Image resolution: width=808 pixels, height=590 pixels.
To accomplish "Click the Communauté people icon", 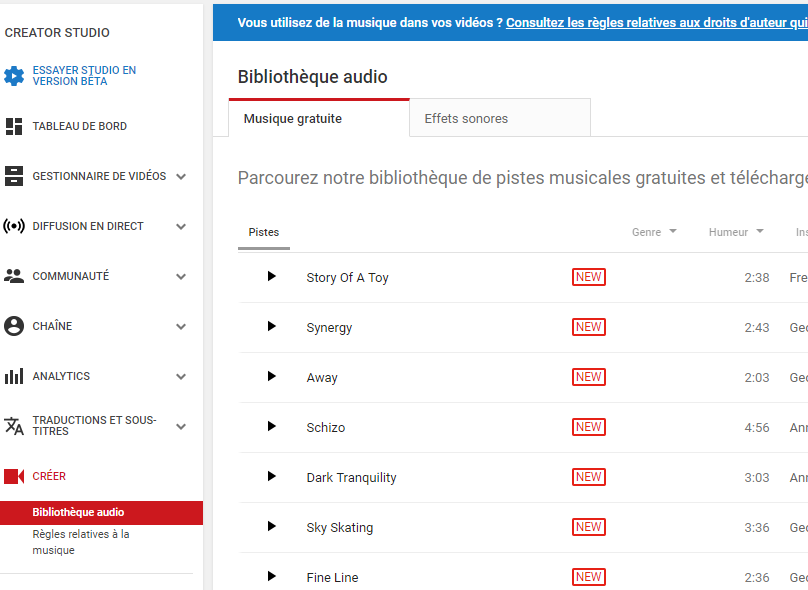I will pos(14,276).
